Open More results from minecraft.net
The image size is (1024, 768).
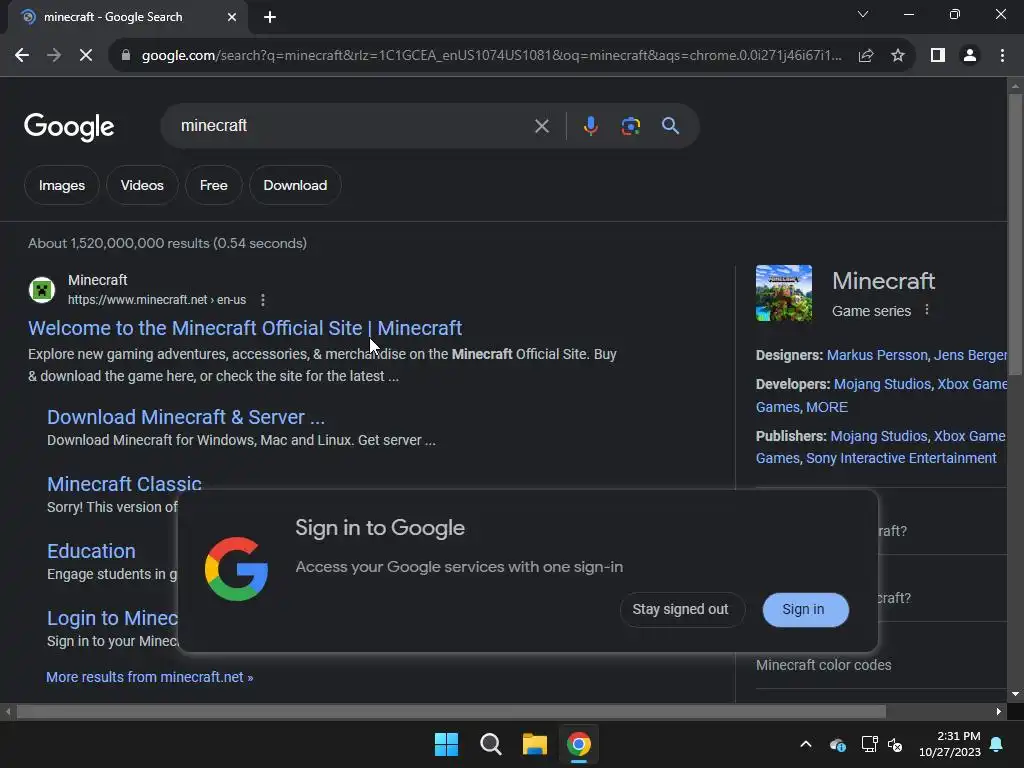(x=150, y=677)
